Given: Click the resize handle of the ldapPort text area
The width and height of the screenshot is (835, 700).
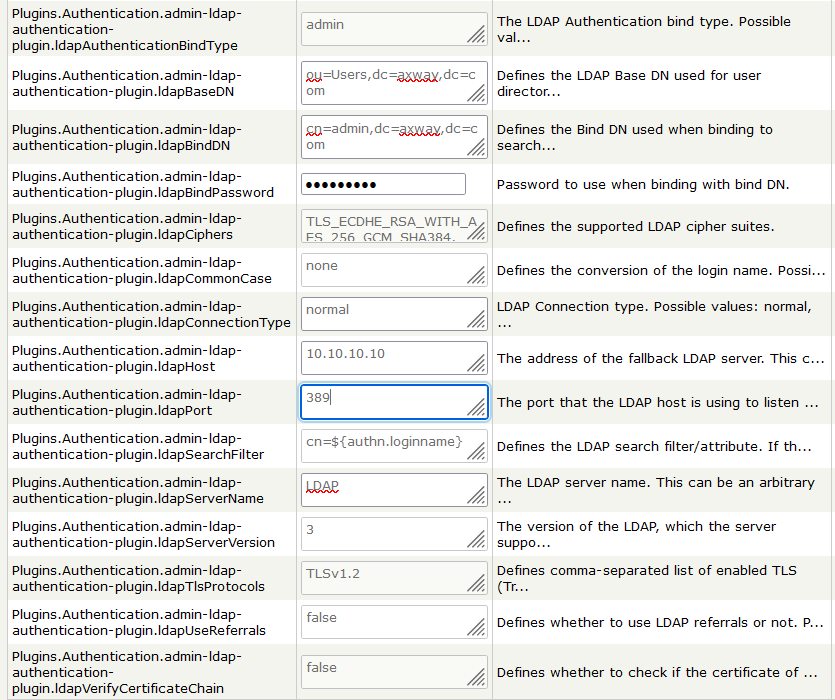Looking at the screenshot, I should pos(477,408).
